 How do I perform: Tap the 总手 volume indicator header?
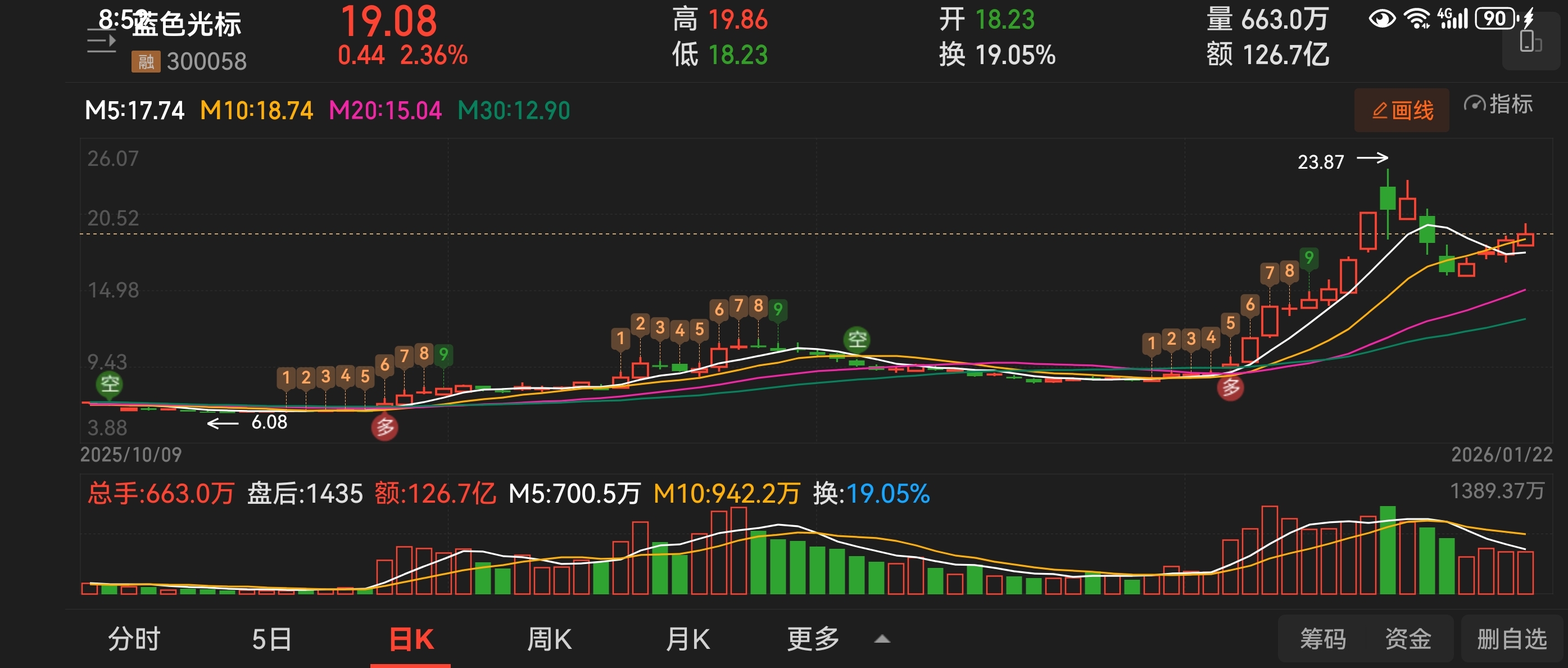(x=160, y=493)
